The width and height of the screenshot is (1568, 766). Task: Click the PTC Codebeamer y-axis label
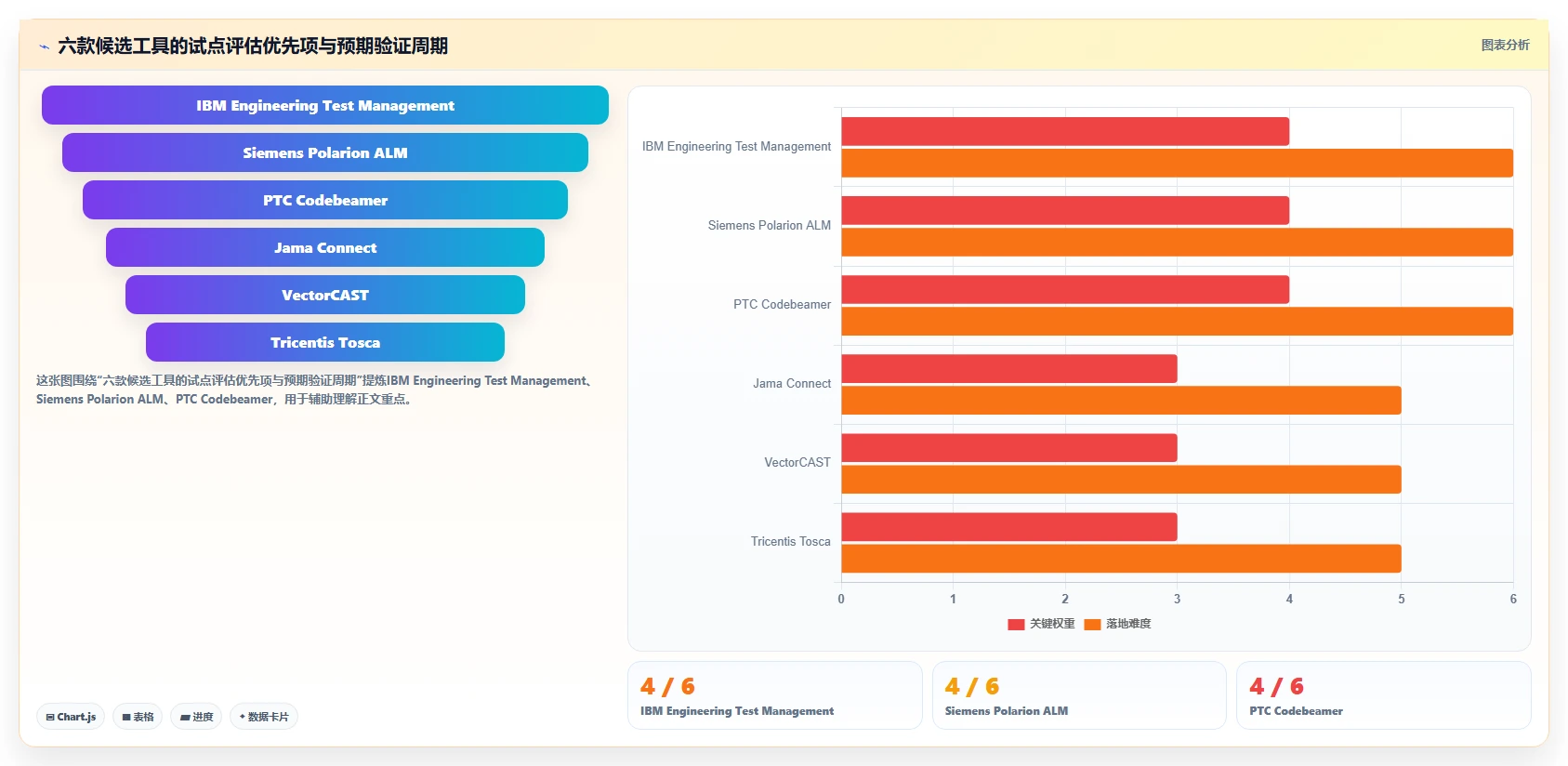[783, 304]
